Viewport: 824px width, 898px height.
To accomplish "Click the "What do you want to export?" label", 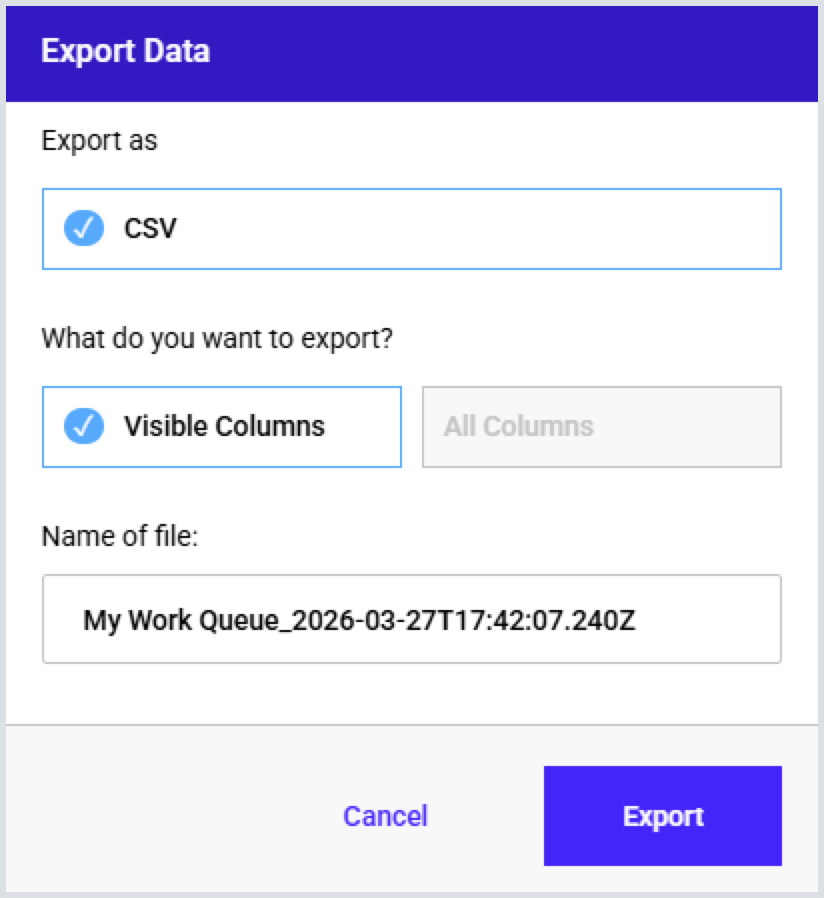I will point(217,338).
